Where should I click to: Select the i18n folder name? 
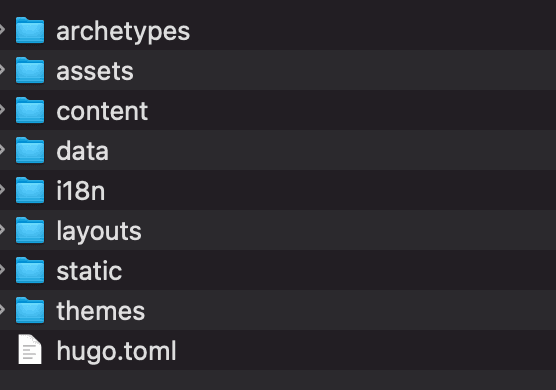tap(80, 191)
